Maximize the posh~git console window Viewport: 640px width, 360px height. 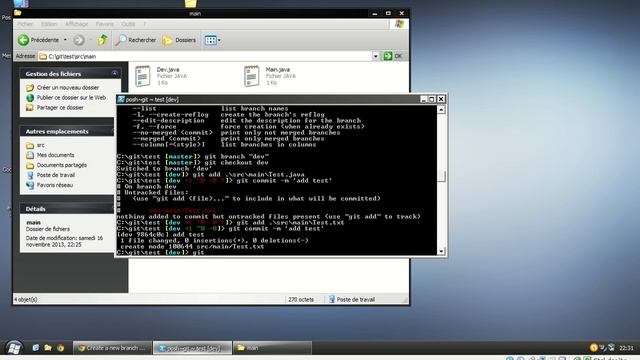432,99
